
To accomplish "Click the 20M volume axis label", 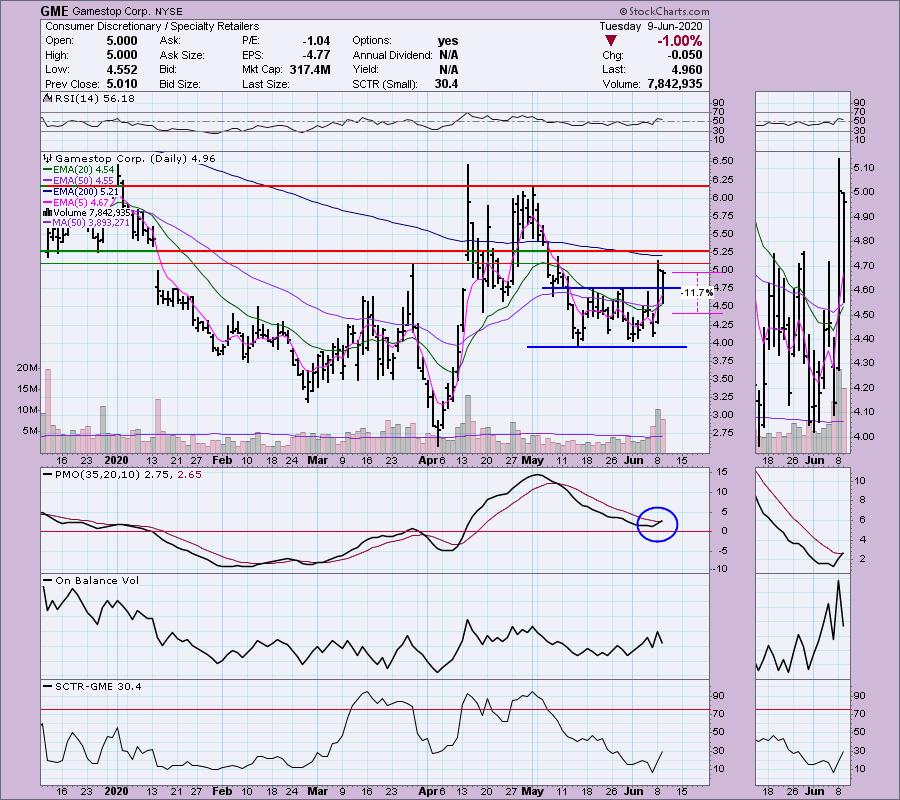I will coord(28,368).
